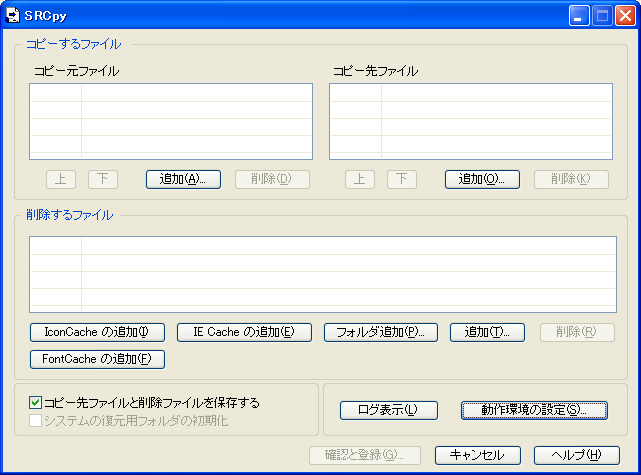
Task: Maximize the SRCpy window
Action: coord(603,15)
